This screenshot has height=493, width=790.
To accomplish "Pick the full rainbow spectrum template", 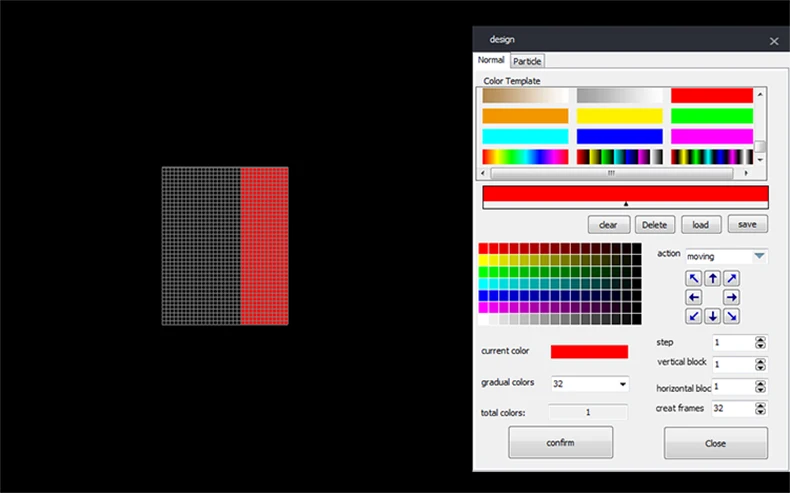I will pos(525,157).
